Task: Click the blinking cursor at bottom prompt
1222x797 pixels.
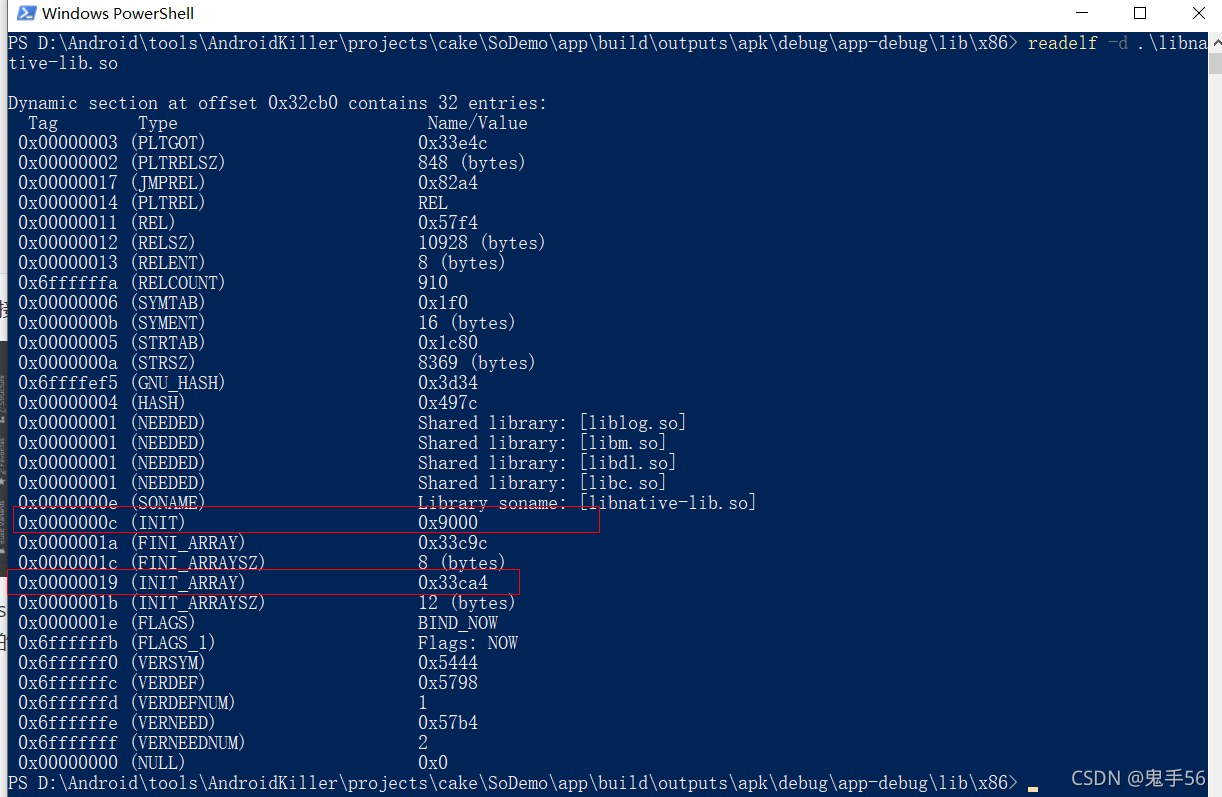Action: [x=1033, y=786]
